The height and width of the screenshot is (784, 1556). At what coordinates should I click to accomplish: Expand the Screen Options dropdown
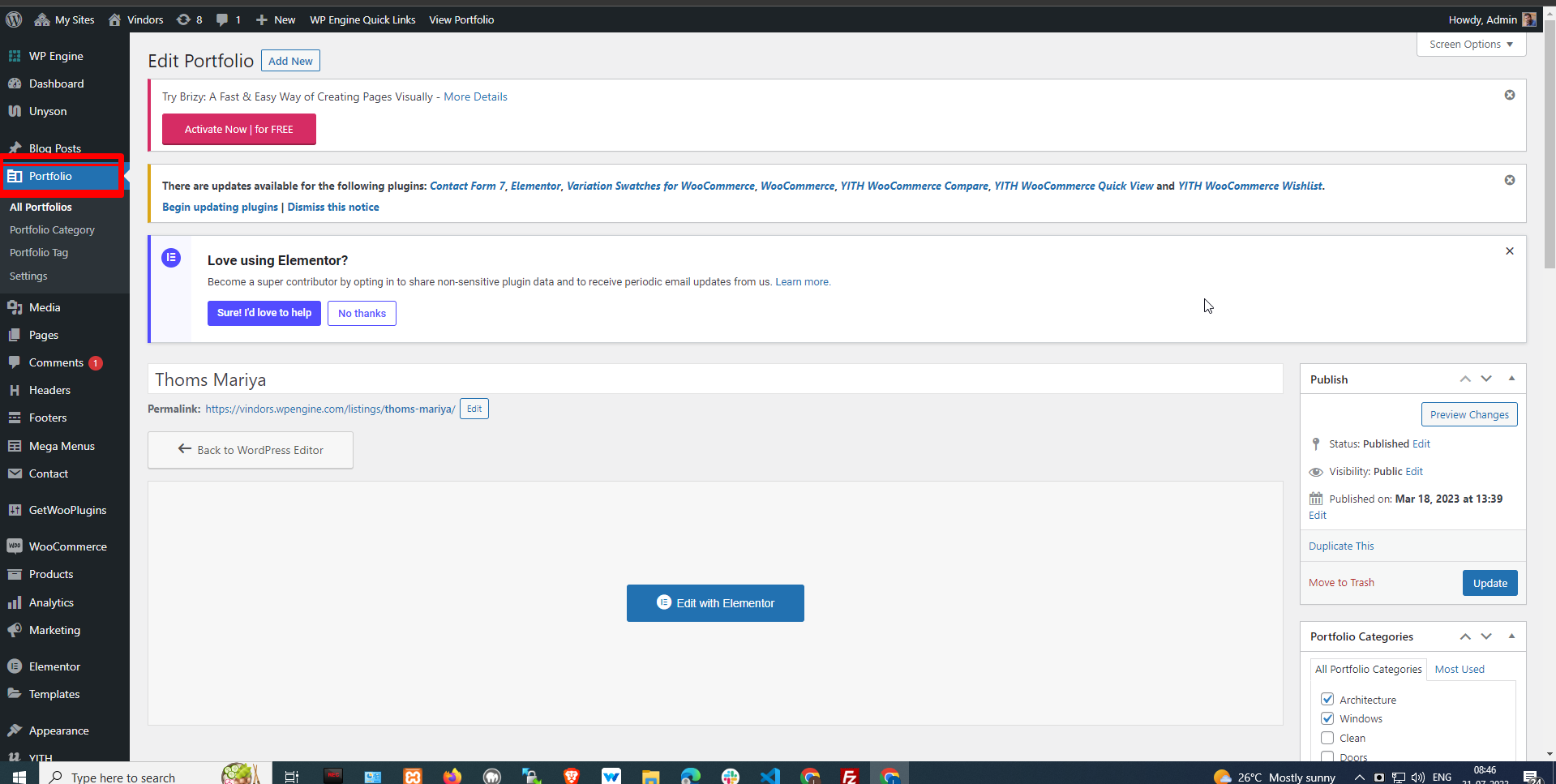pos(1471,45)
